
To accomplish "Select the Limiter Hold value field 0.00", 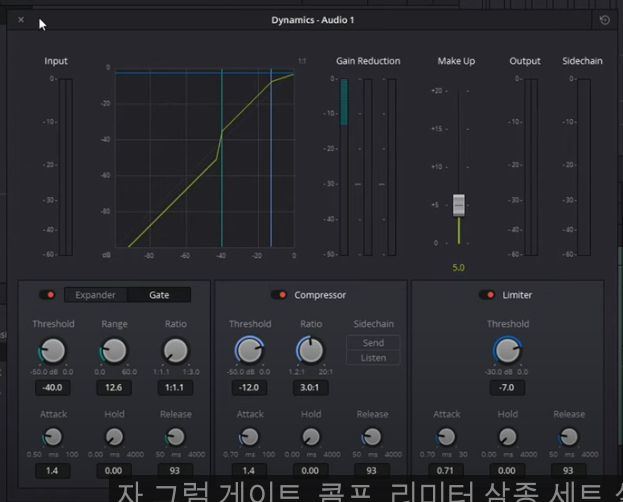I will (x=507, y=471).
